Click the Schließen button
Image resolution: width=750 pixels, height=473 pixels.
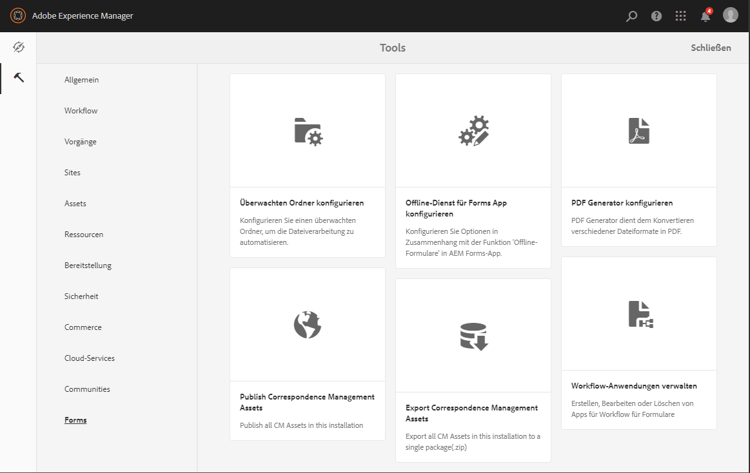click(x=711, y=48)
